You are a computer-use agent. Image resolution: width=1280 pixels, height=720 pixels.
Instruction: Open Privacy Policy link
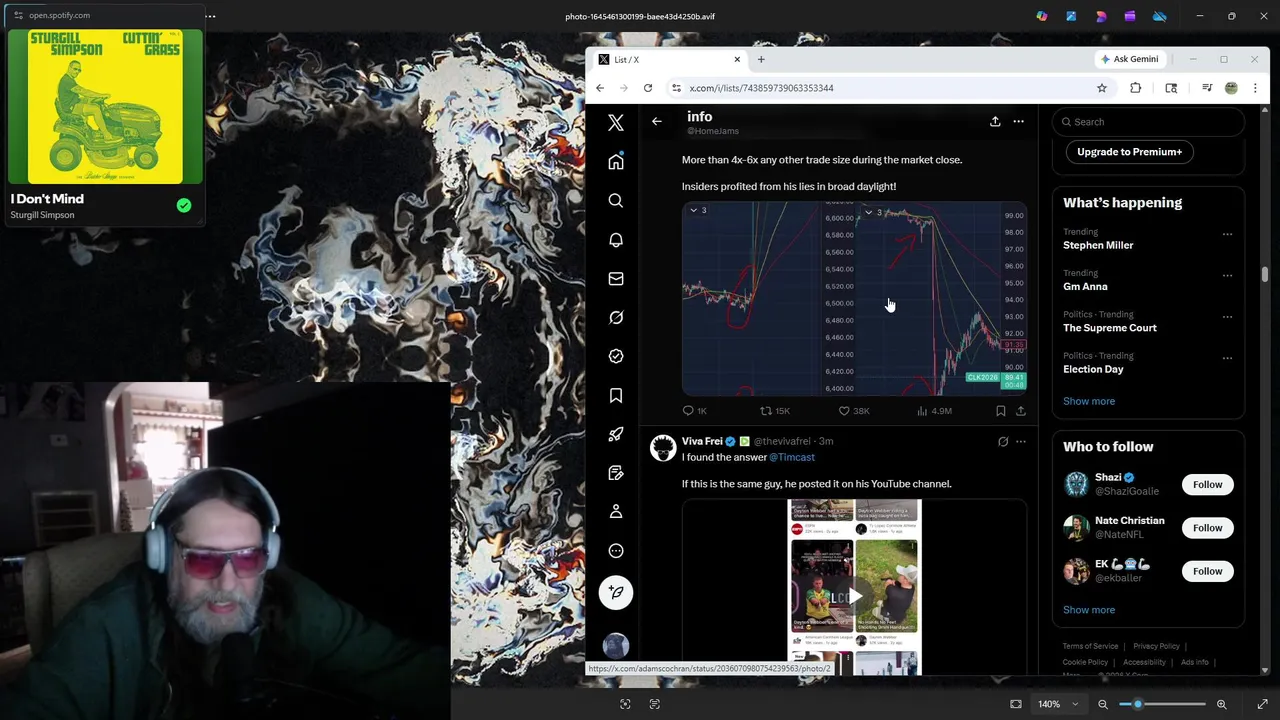(1156, 646)
